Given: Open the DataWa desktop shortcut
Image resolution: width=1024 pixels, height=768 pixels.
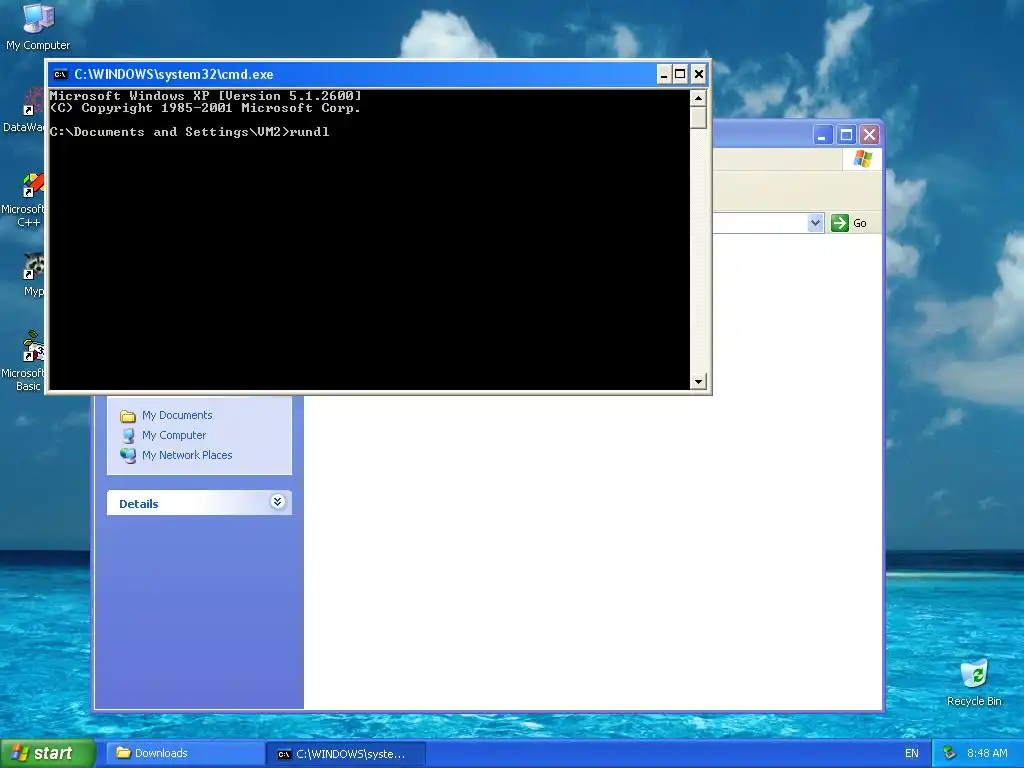Looking at the screenshot, I should point(25,111).
